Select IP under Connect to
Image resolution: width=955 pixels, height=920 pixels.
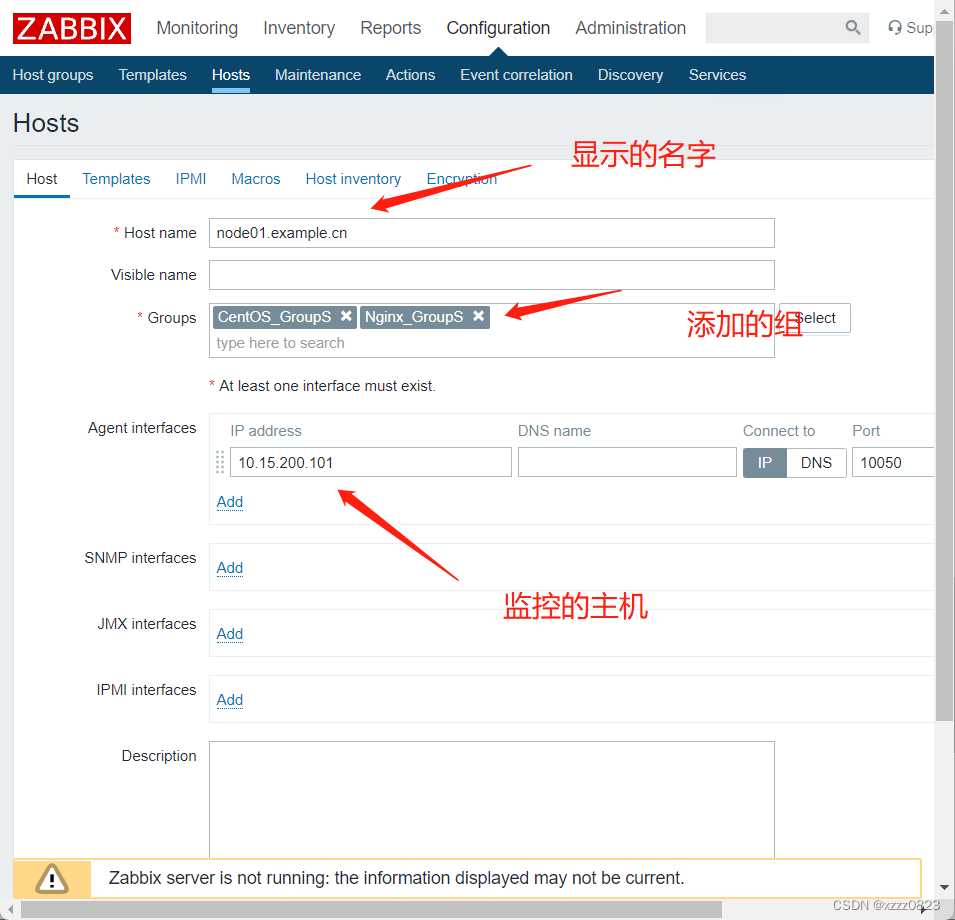coord(764,463)
